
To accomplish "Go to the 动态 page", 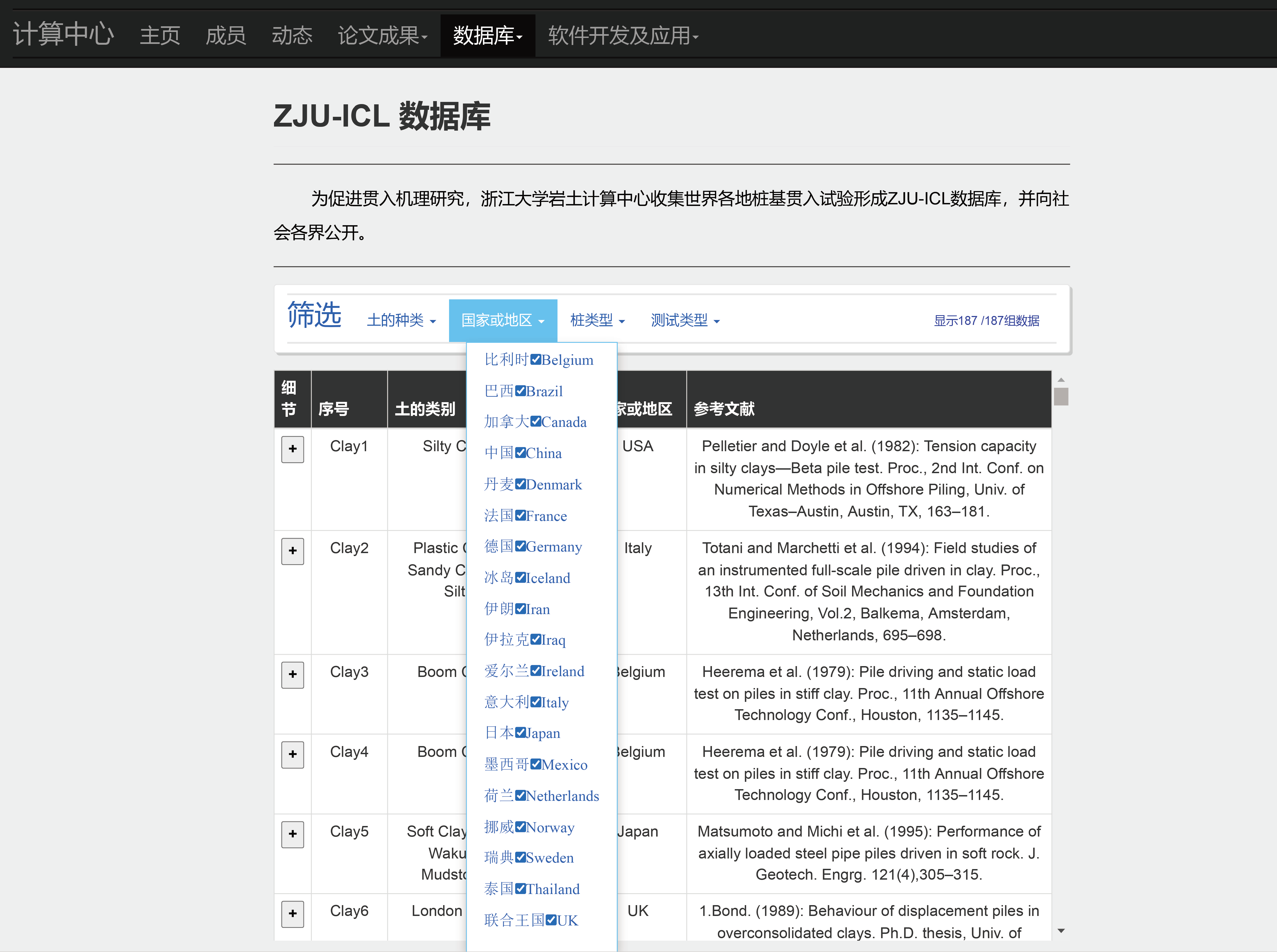I will (292, 36).
